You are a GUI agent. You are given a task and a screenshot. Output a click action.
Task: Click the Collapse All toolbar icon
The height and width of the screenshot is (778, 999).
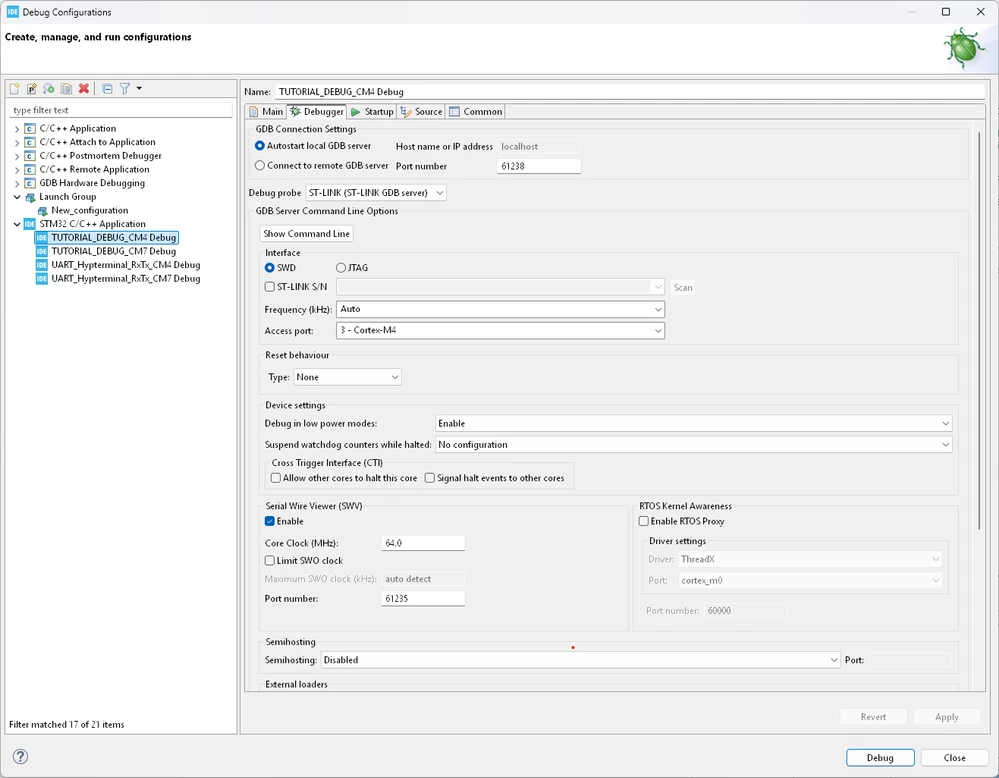pyautogui.click(x=108, y=89)
